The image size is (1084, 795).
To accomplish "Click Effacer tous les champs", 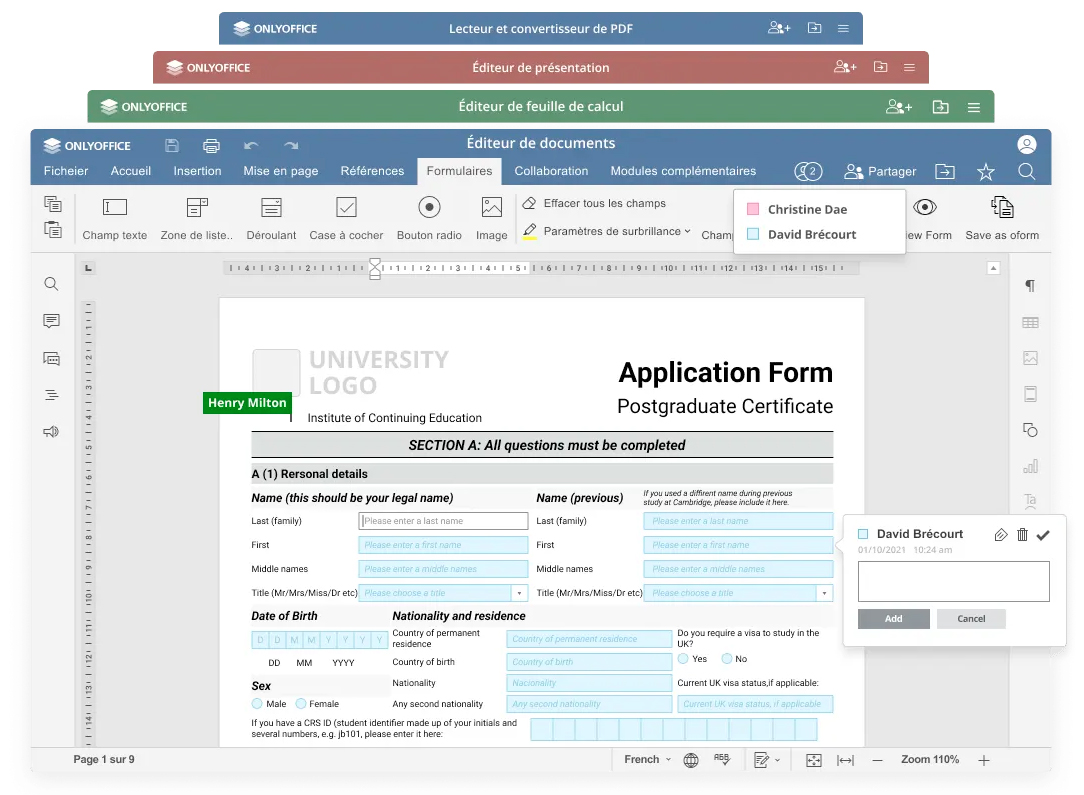I will (594, 203).
